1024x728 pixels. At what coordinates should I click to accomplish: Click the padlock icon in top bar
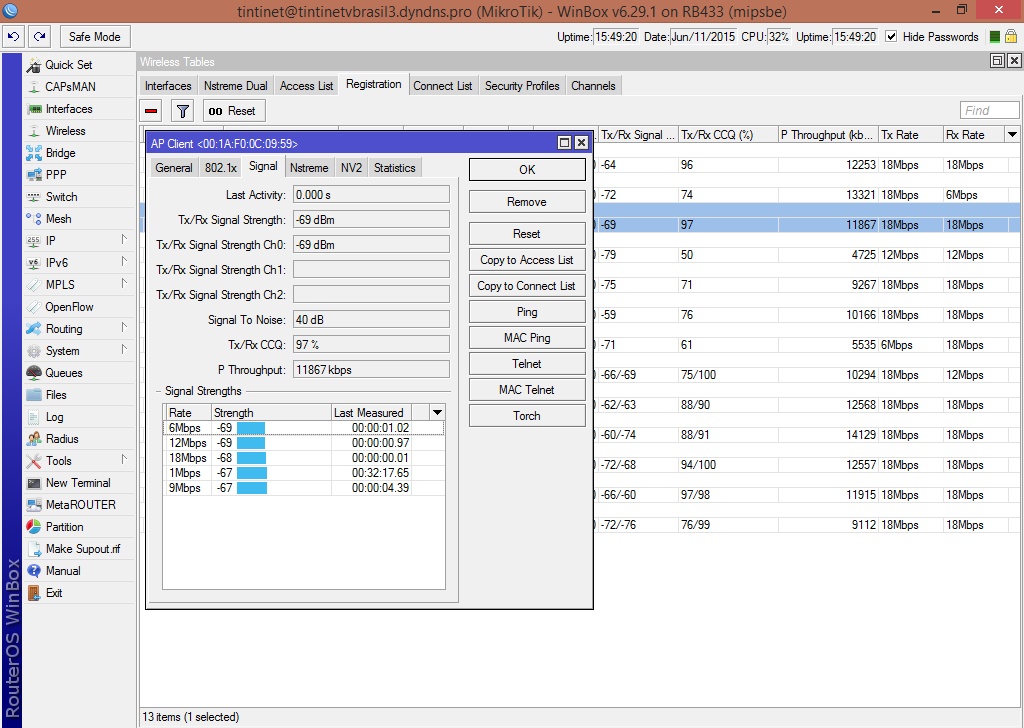tap(1011, 37)
